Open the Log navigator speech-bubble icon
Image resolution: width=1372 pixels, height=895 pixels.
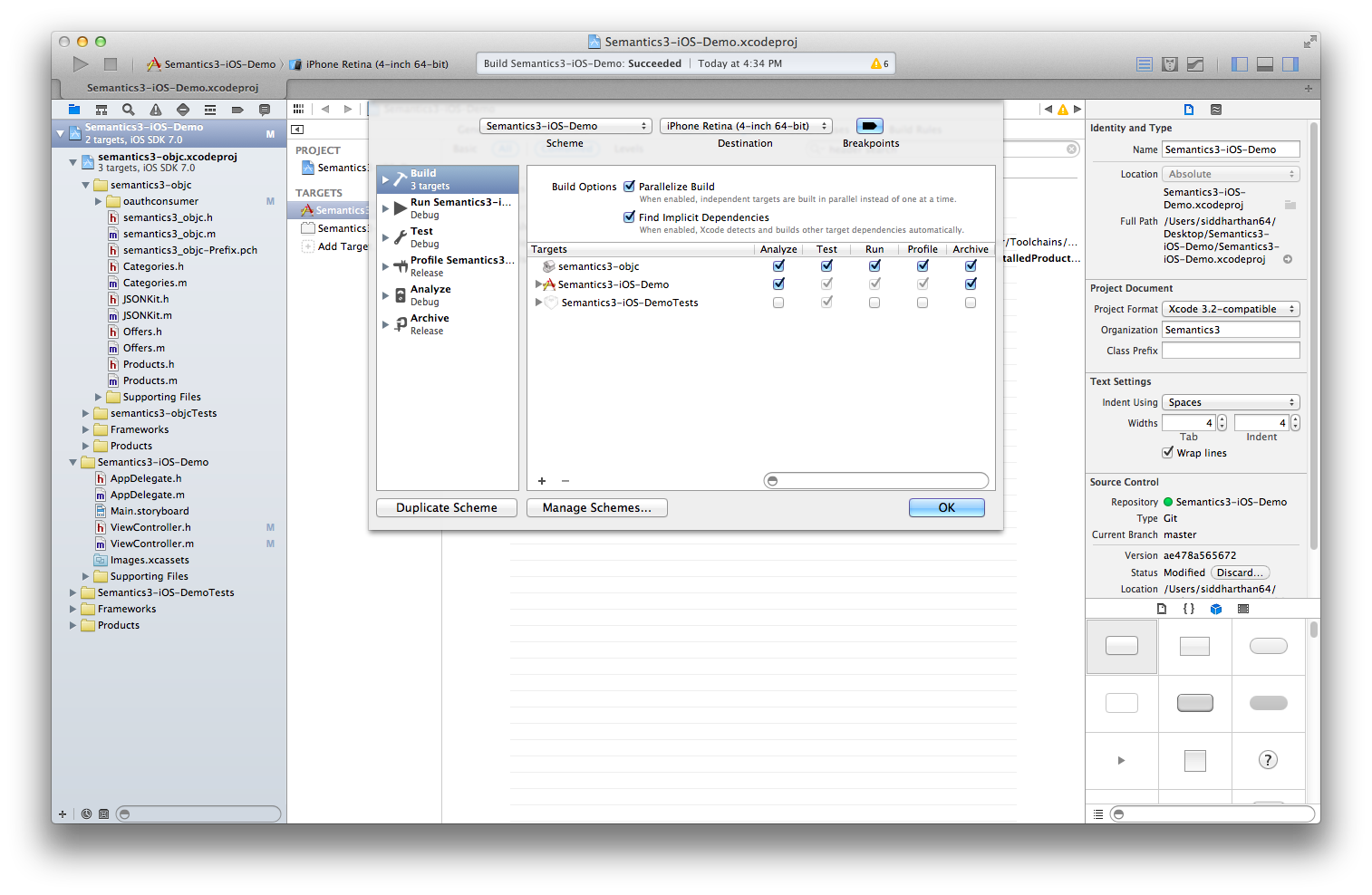pos(265,109)
